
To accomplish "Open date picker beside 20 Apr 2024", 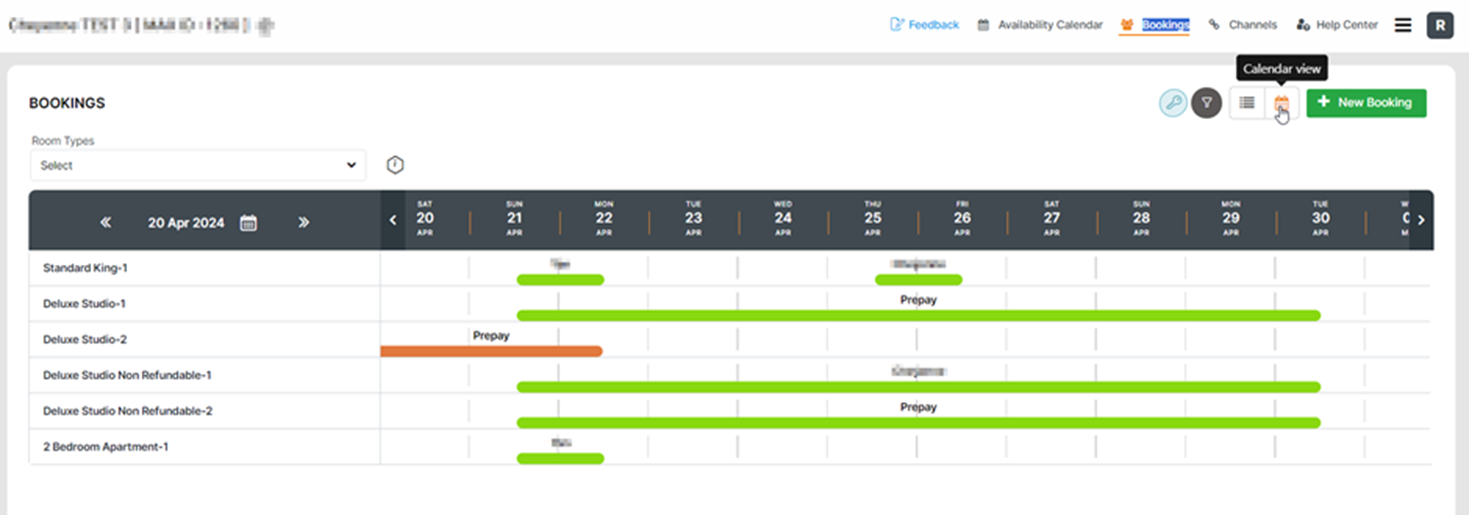I will (x=249, y=223).
